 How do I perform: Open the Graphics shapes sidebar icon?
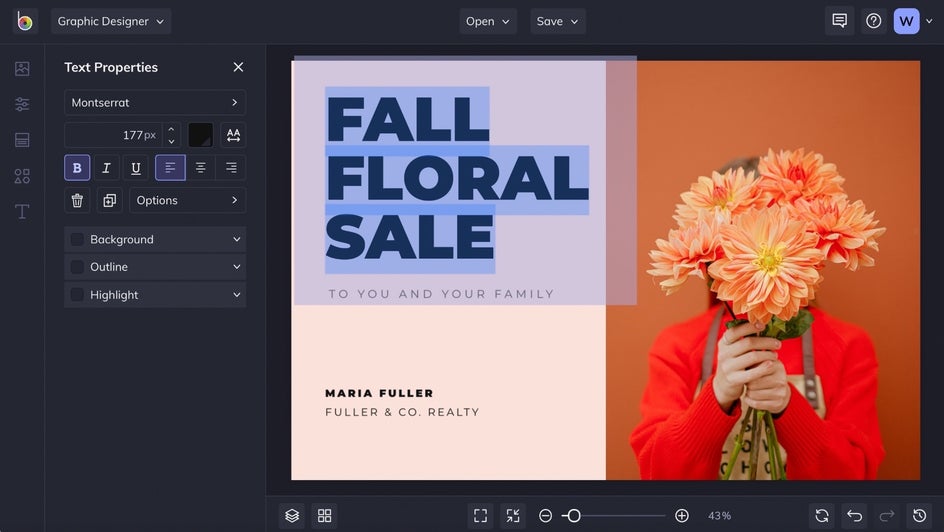22,176
